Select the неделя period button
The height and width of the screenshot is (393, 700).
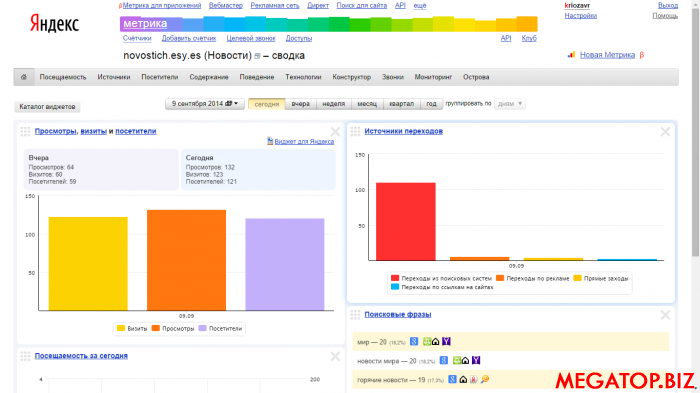coord(333,104)
